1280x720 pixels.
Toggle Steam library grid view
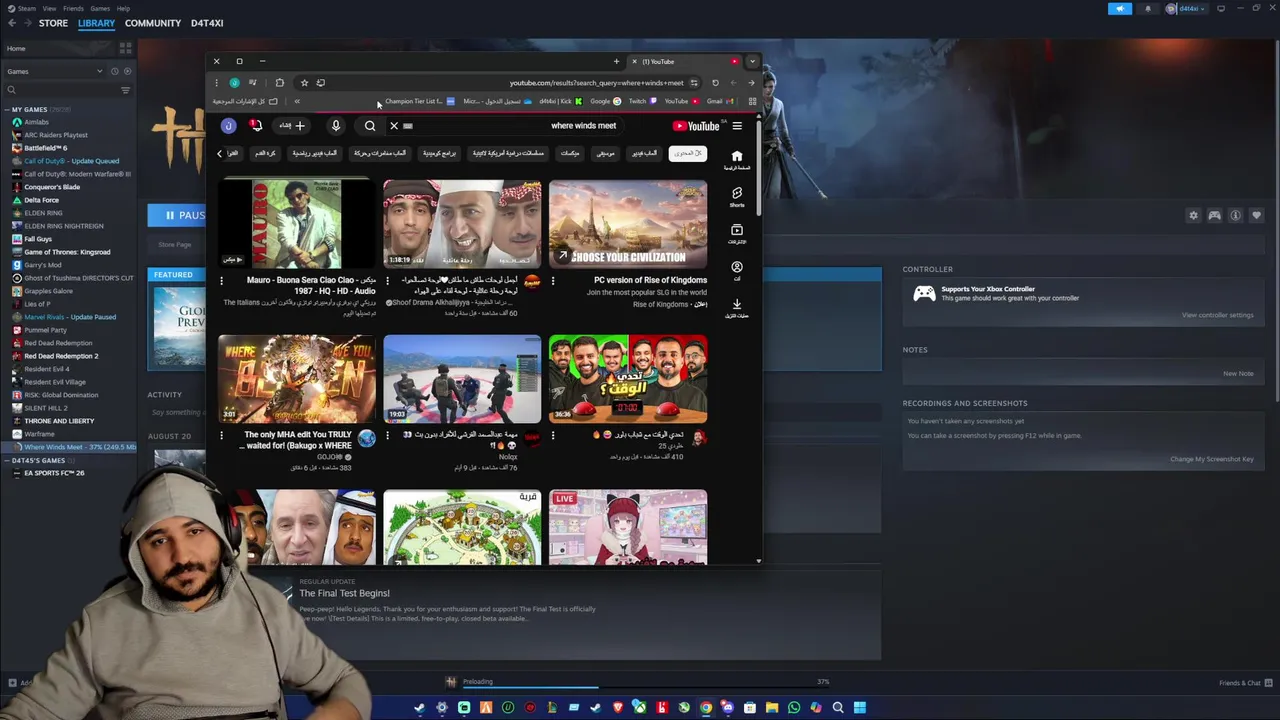pos(125,48)
